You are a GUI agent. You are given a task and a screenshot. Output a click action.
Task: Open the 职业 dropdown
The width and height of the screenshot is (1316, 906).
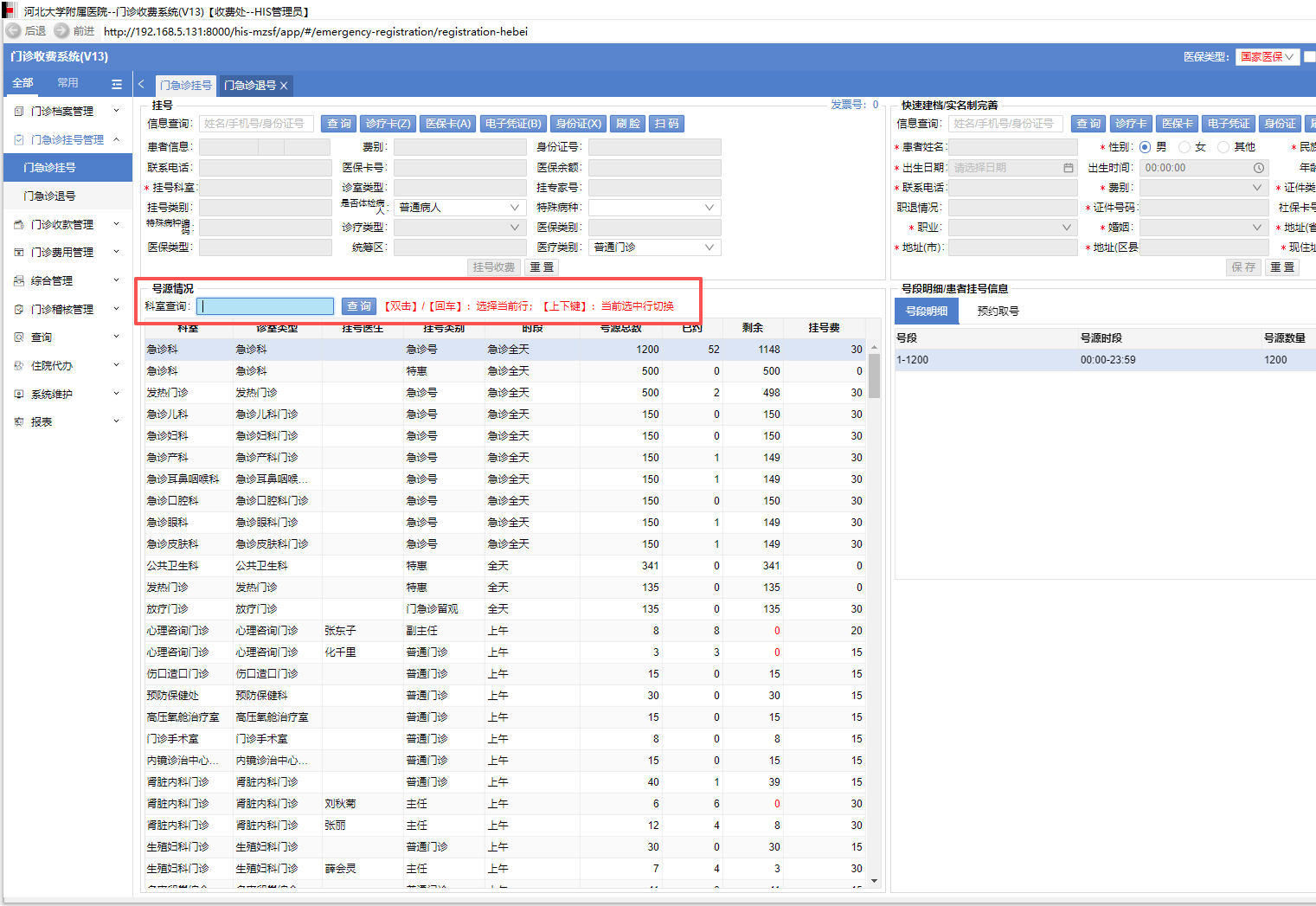[1013, 228]
